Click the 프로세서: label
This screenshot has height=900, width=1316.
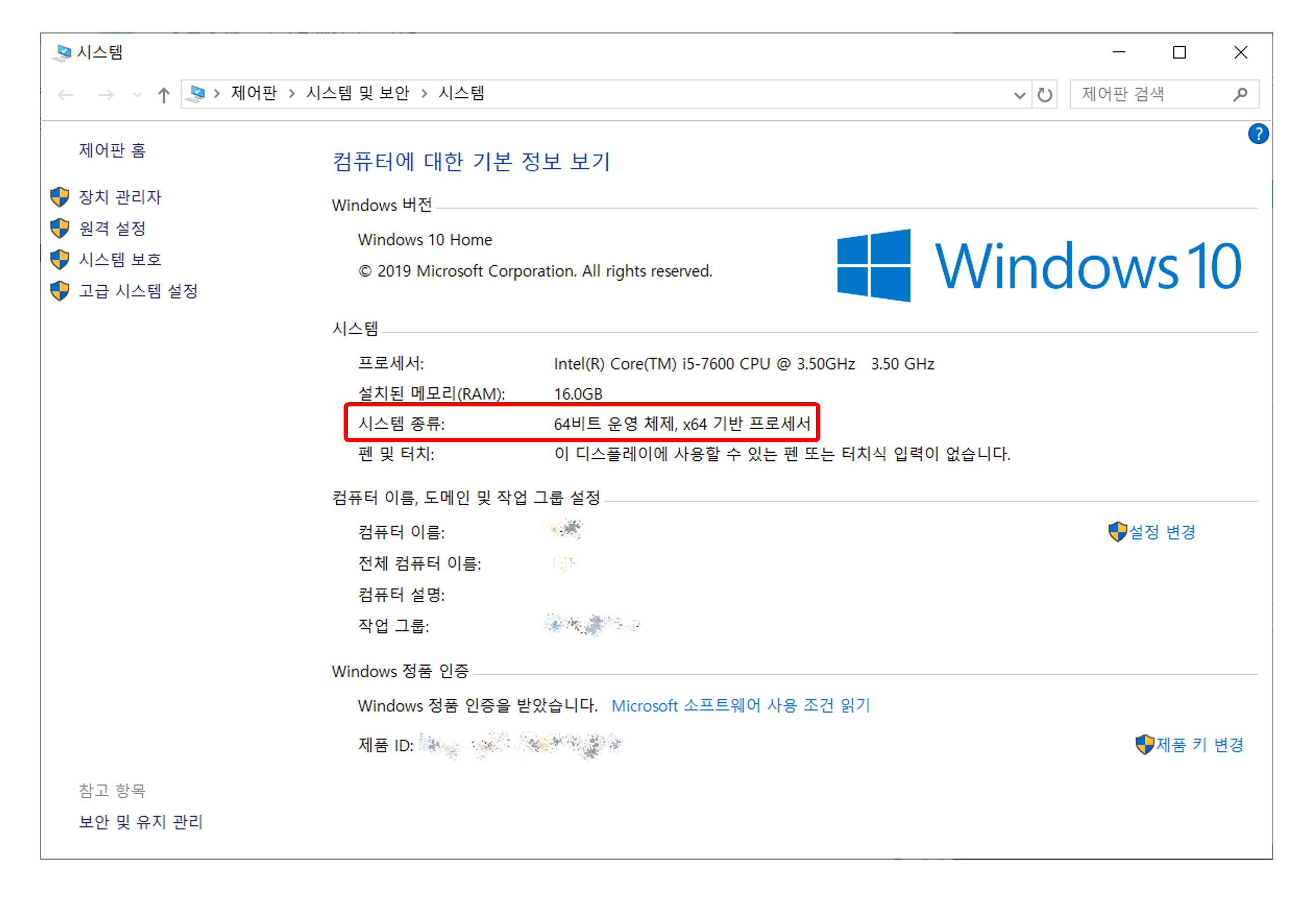point(391,363)
